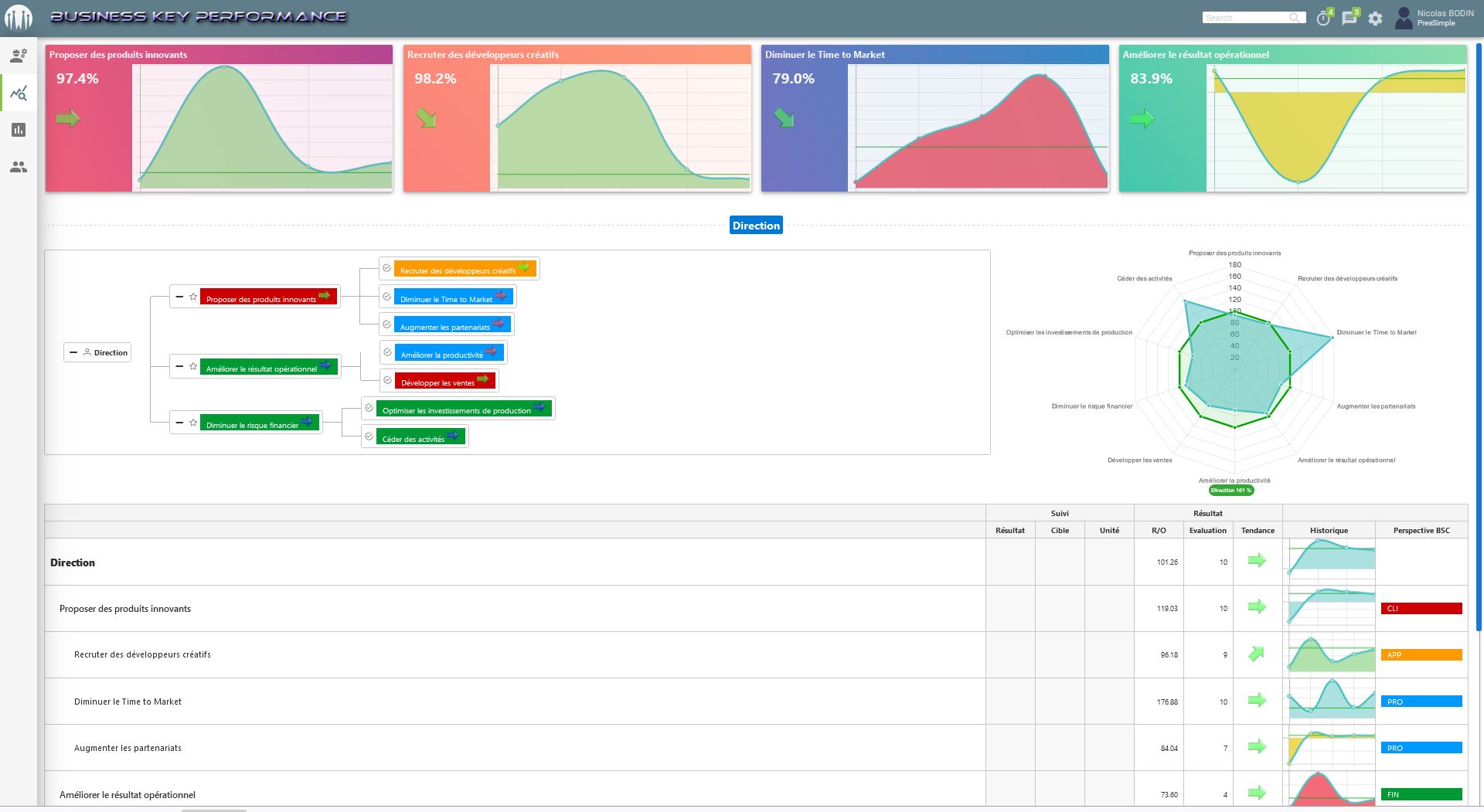
Task: Click the app logo in top-left corner
Action: click(x=19, y=18)
